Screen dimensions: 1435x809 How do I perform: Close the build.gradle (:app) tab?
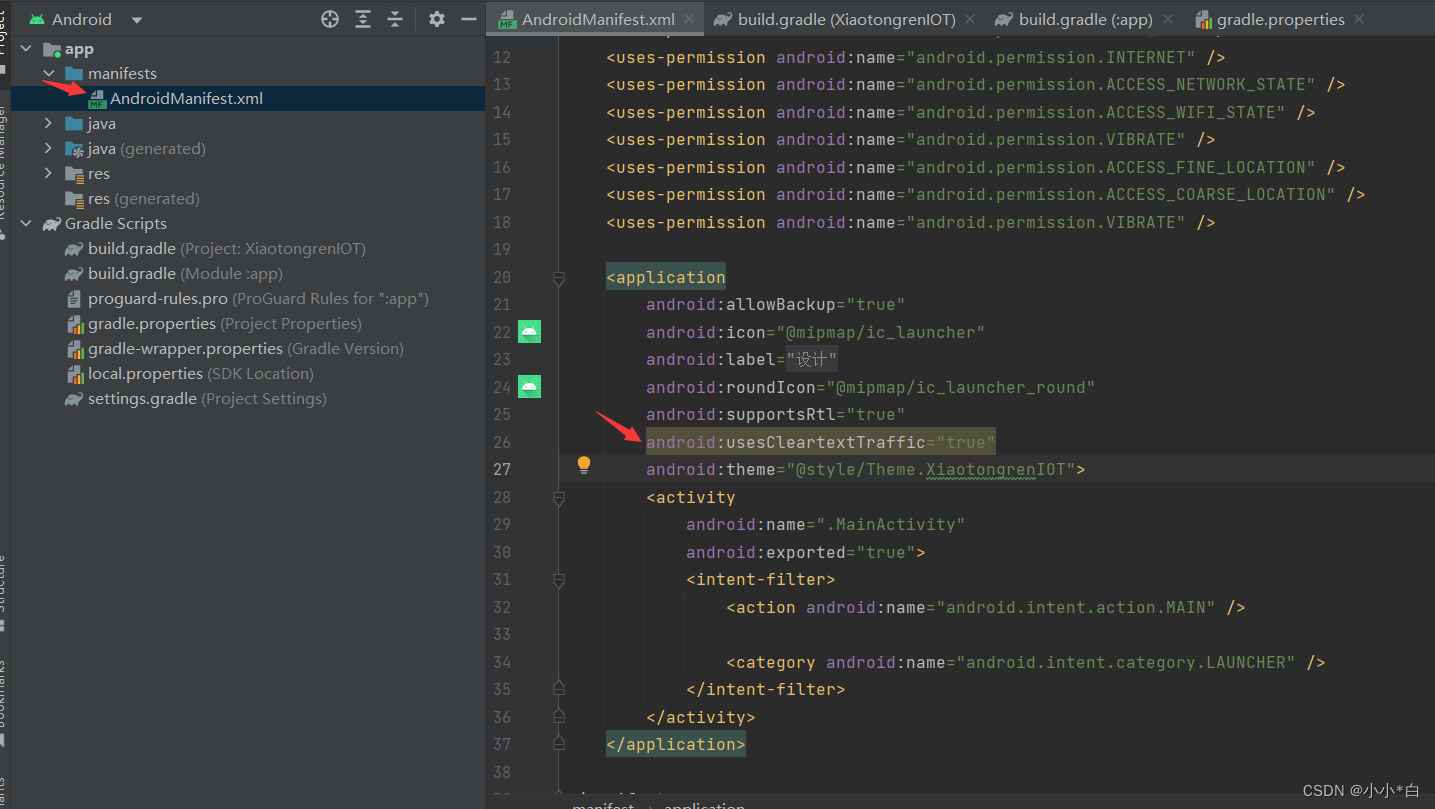pos(1168,19)
